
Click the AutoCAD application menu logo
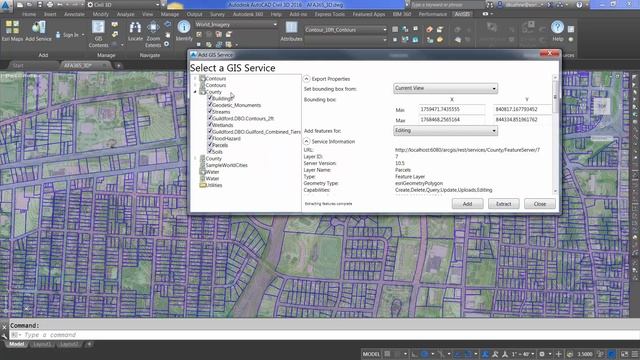[x=6, y=5]
